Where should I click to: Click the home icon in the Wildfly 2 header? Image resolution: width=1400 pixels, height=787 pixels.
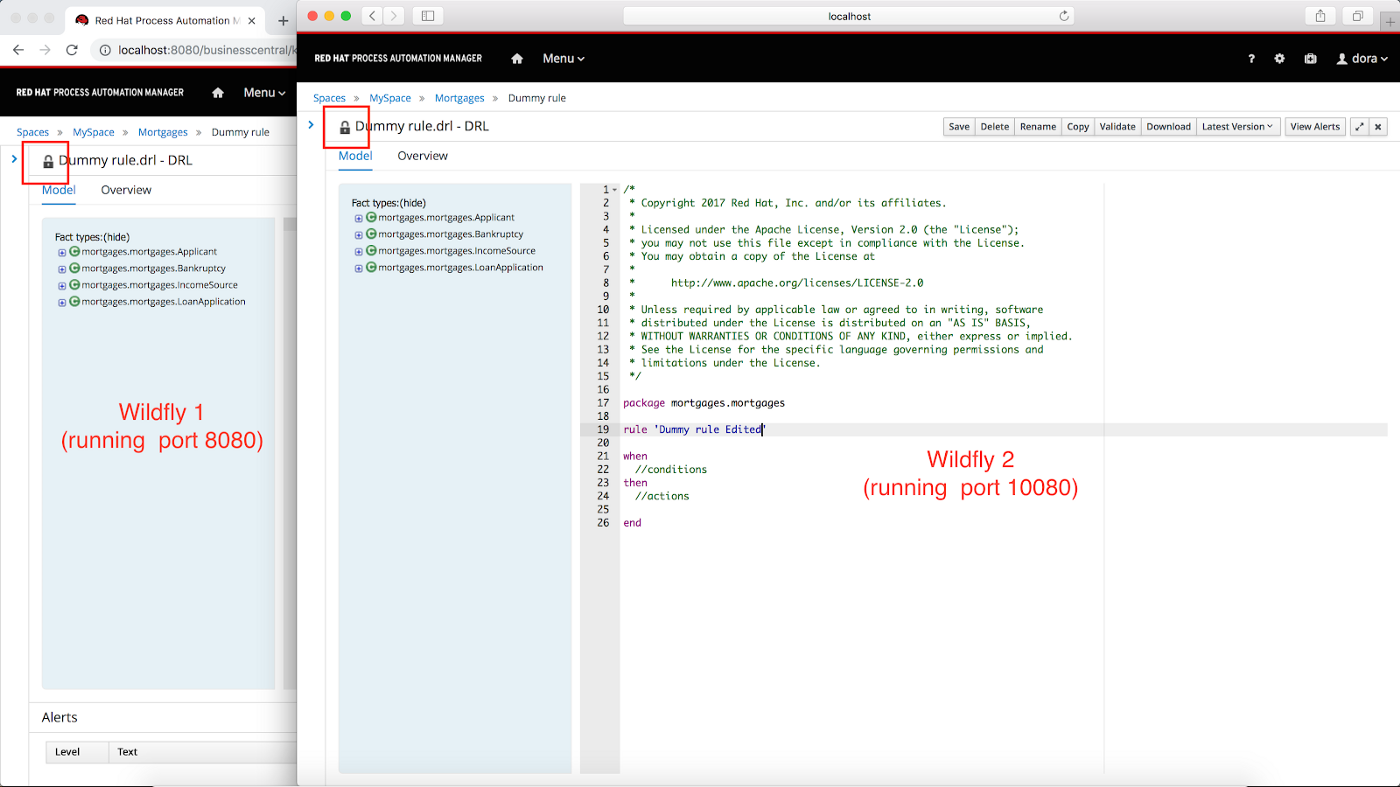(517, 59)
